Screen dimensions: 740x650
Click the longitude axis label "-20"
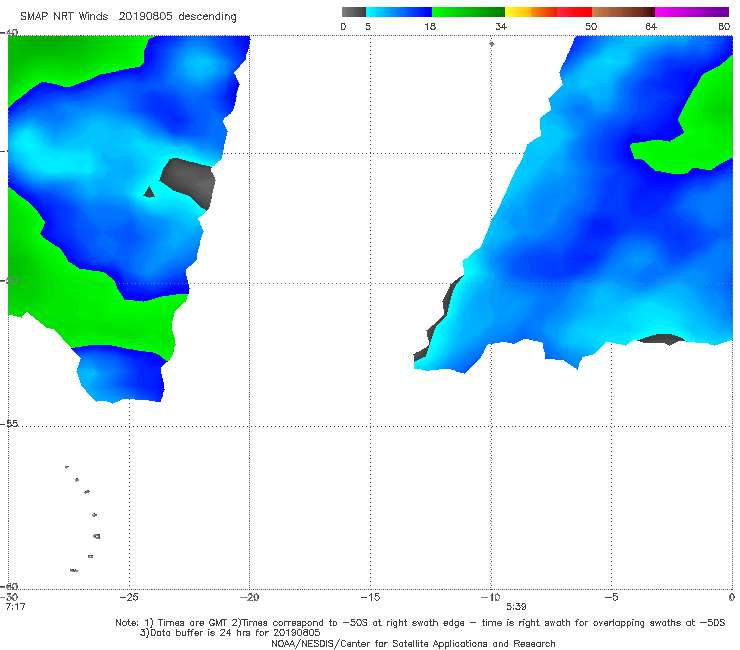tap(249, 597)
